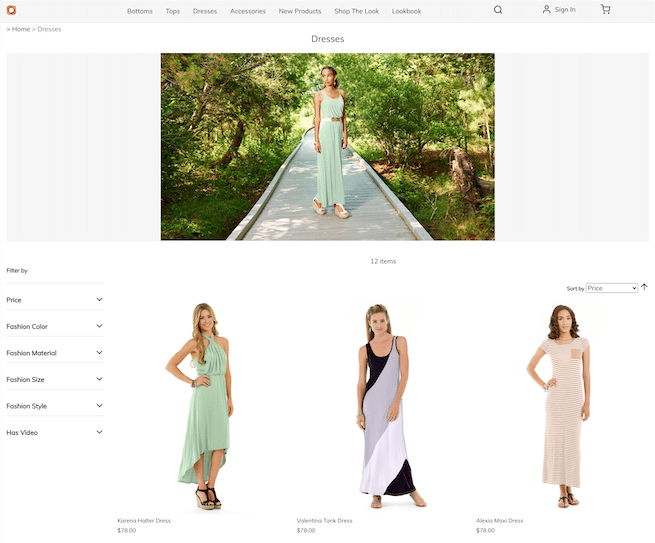Expand the Fashion Color filter
655x543 pixels.
click(55, 326)
